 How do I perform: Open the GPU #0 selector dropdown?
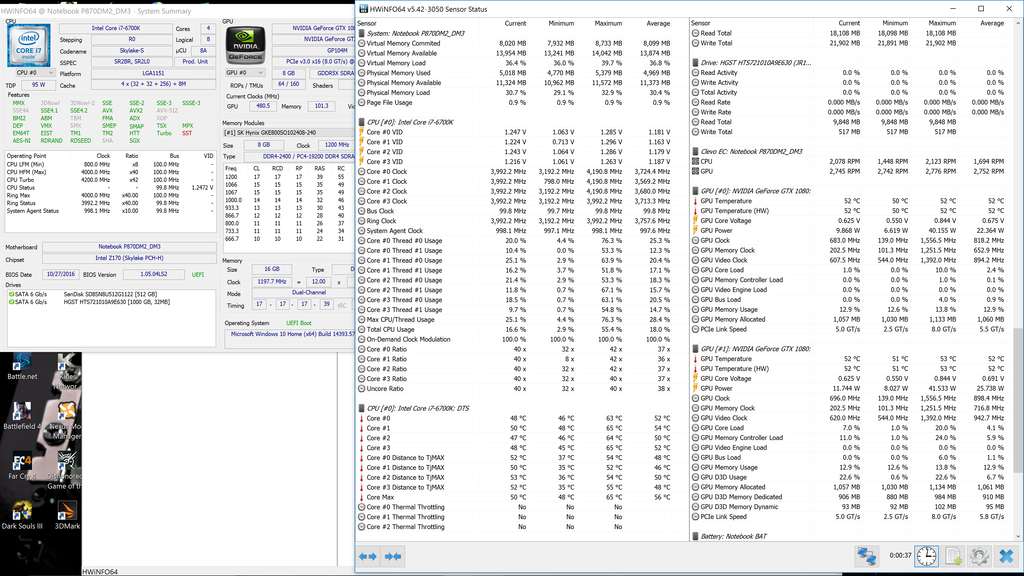[x=245, y=73]
